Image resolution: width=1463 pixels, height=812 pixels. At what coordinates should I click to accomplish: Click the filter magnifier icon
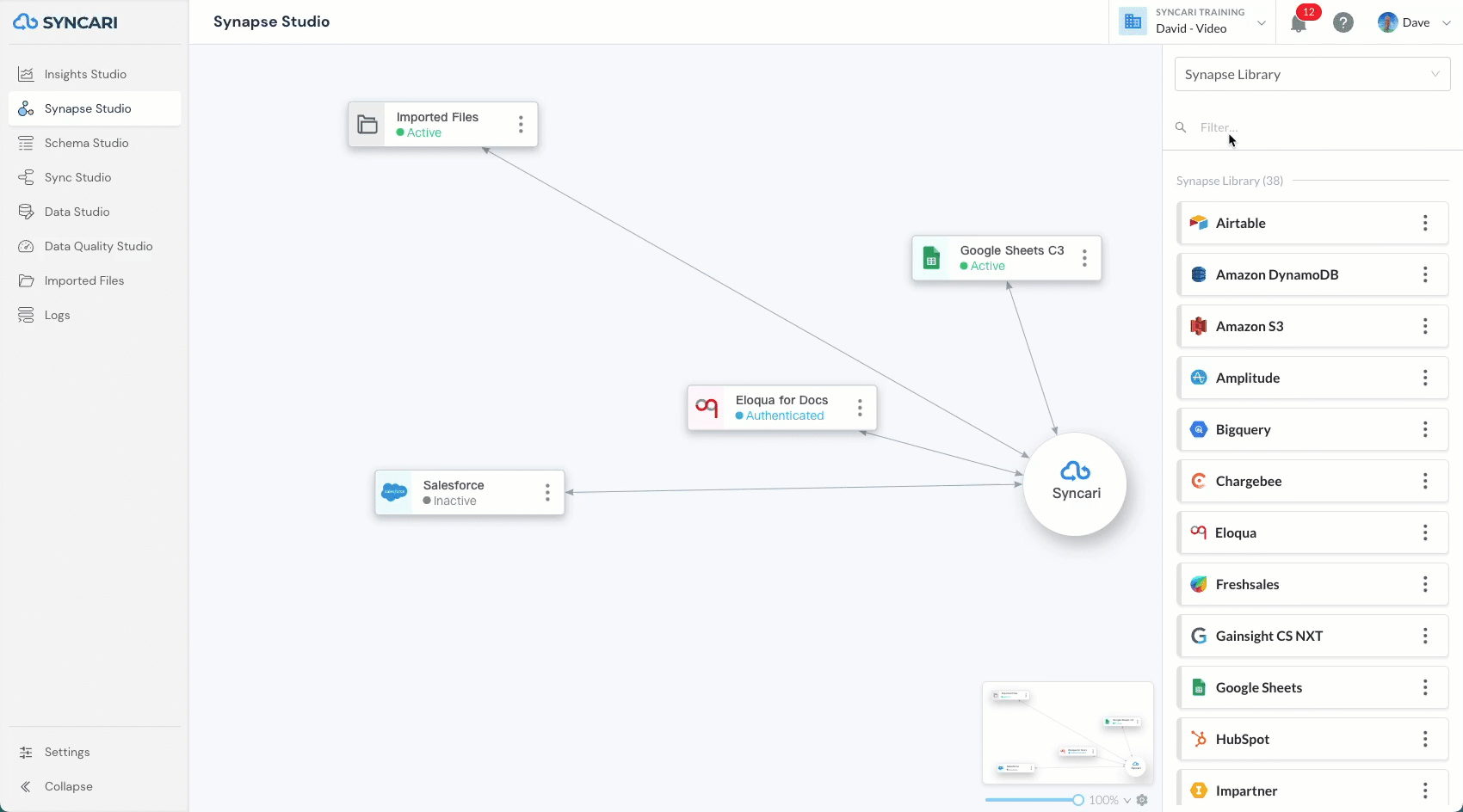pos(1181,127)
